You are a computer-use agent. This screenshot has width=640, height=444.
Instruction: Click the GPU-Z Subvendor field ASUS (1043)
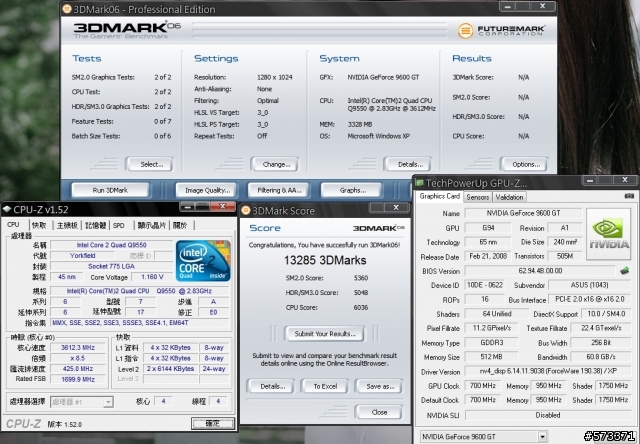(589, 285)
